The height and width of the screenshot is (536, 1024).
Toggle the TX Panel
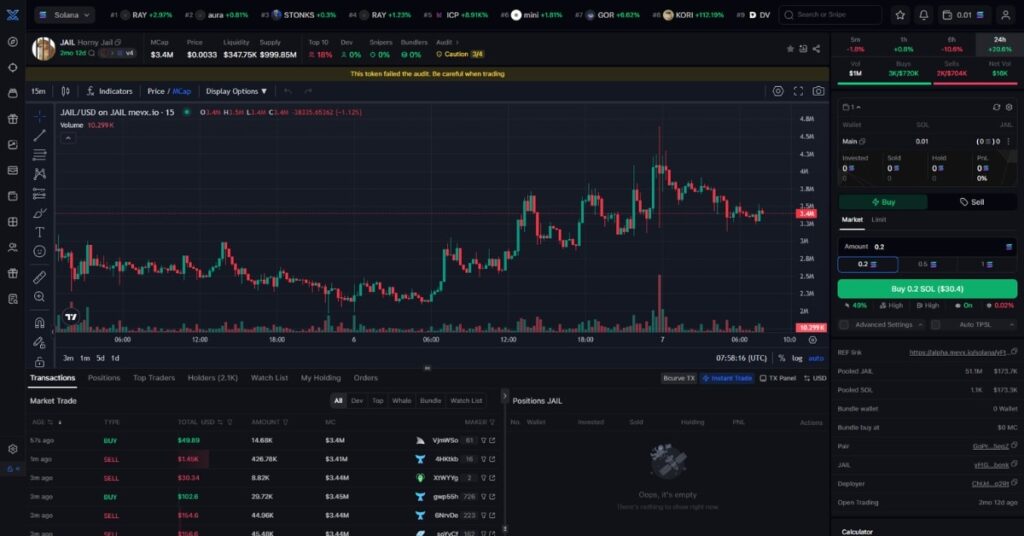coord(778,378)
